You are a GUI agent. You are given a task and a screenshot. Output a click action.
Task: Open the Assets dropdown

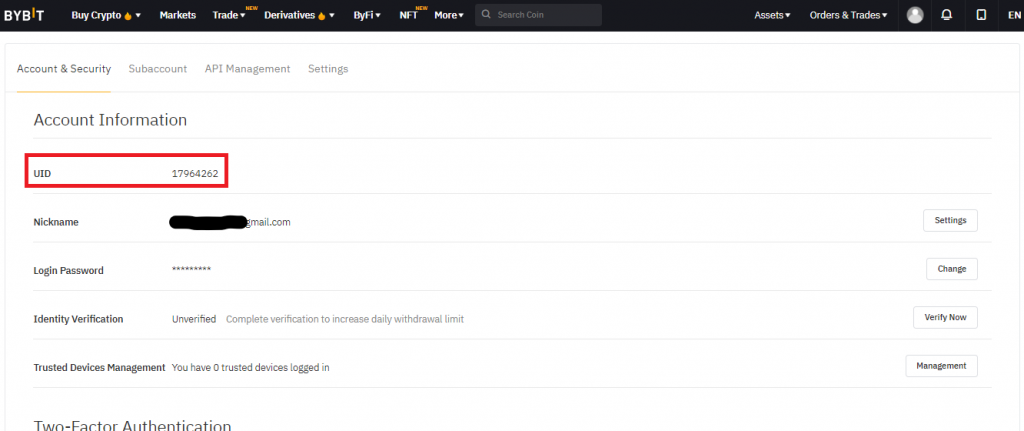point(771,15)
